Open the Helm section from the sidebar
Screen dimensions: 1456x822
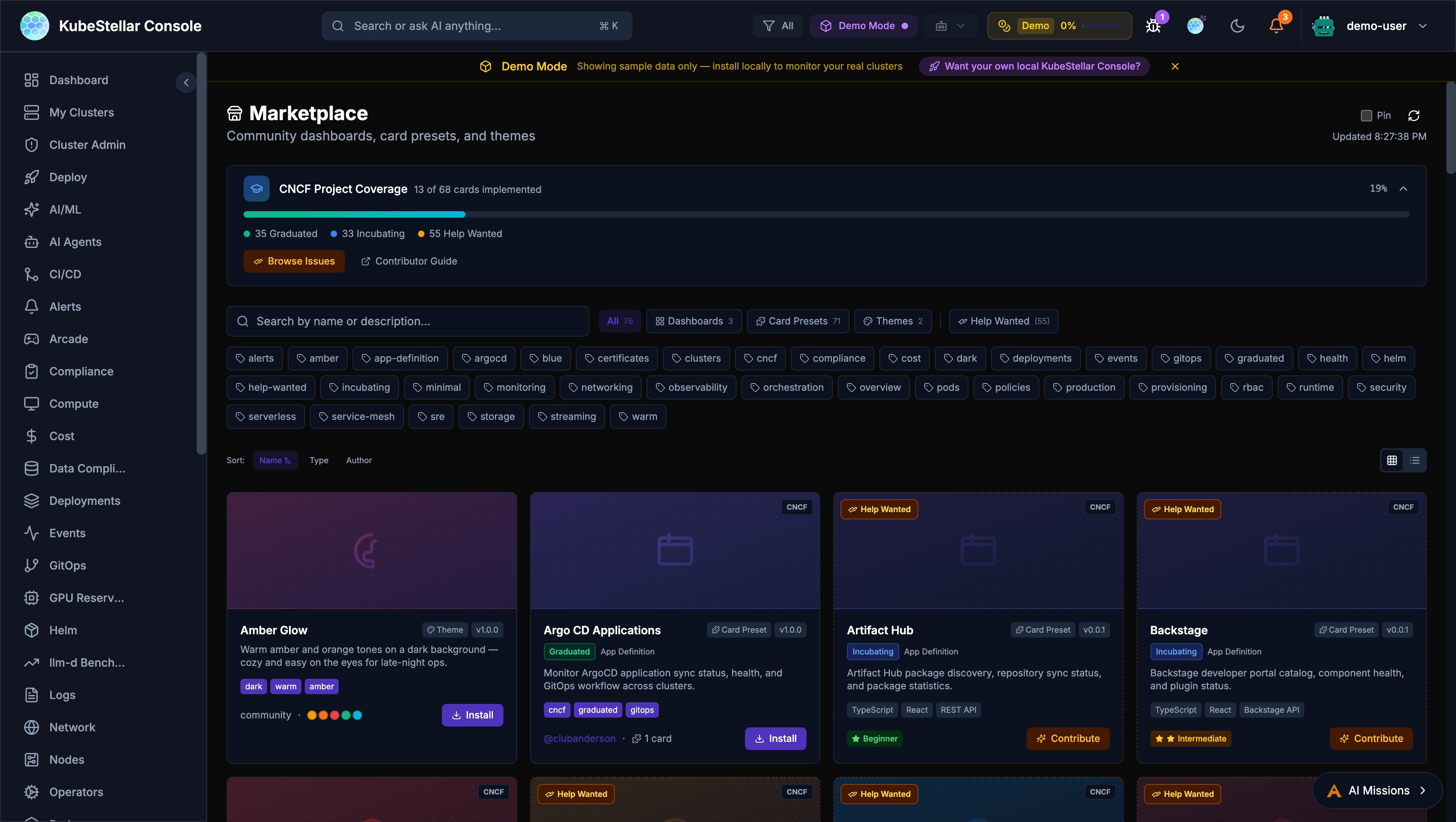pos(63,630)
